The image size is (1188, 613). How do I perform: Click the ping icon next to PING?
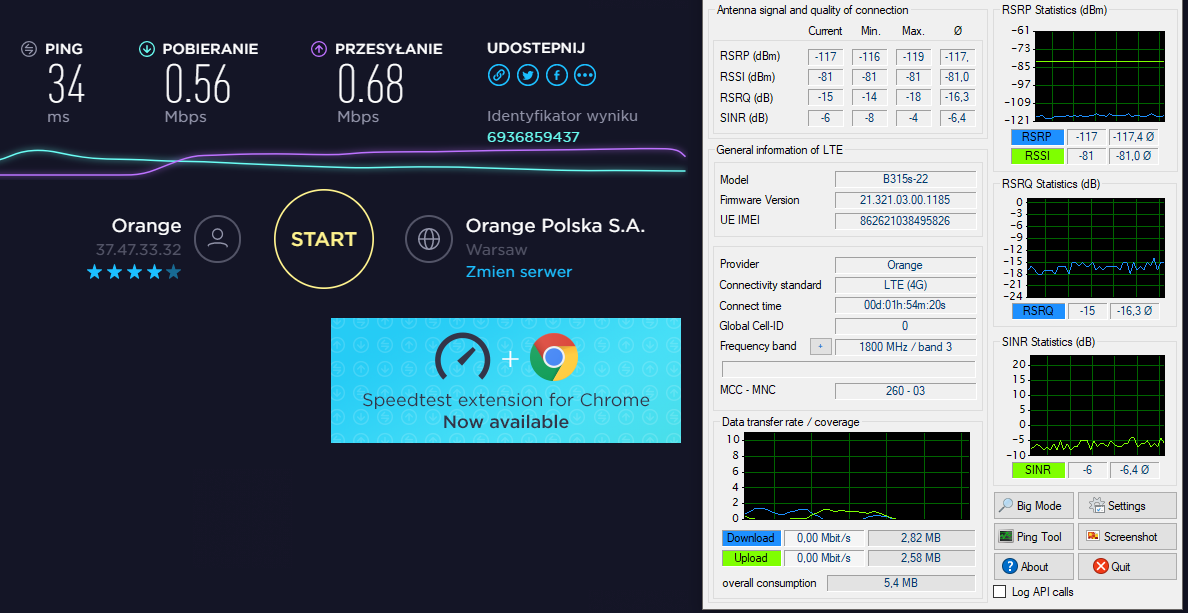pyautogui.click(x=29, y=49)
